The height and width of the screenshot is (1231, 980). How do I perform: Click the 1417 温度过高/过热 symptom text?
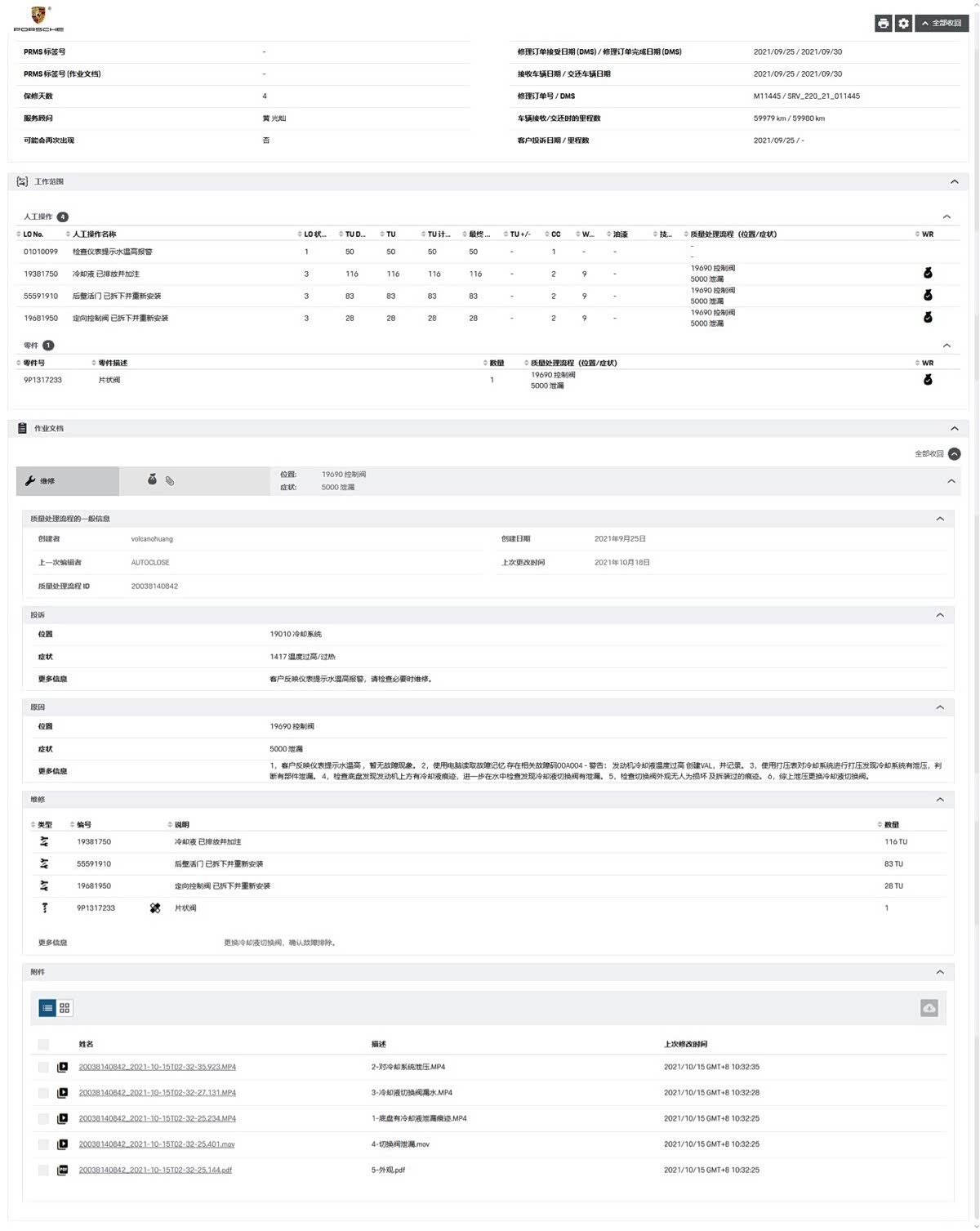point(302,657)
